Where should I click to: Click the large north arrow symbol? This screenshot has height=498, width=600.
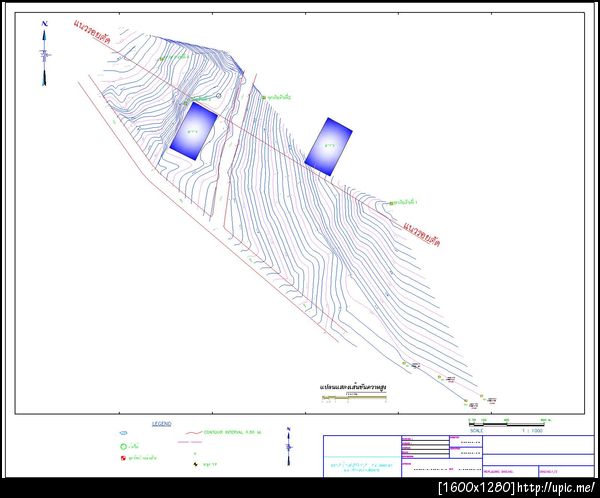pyautogui.click(x=44, y=54)
